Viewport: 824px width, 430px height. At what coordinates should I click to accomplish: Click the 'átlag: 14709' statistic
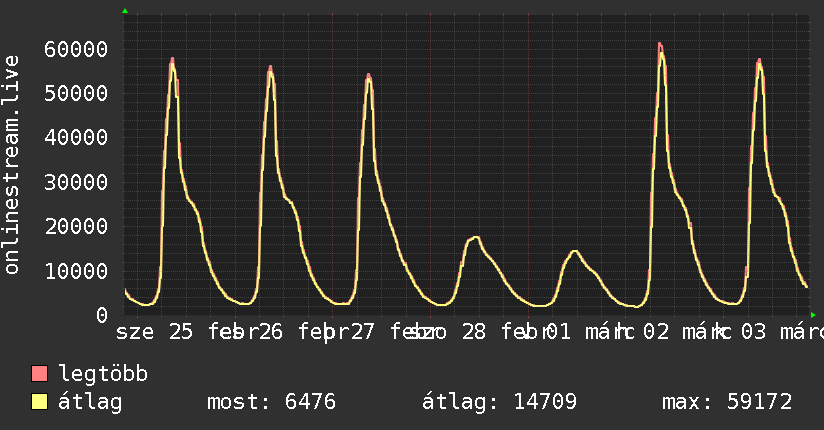[x=499, y=402]
